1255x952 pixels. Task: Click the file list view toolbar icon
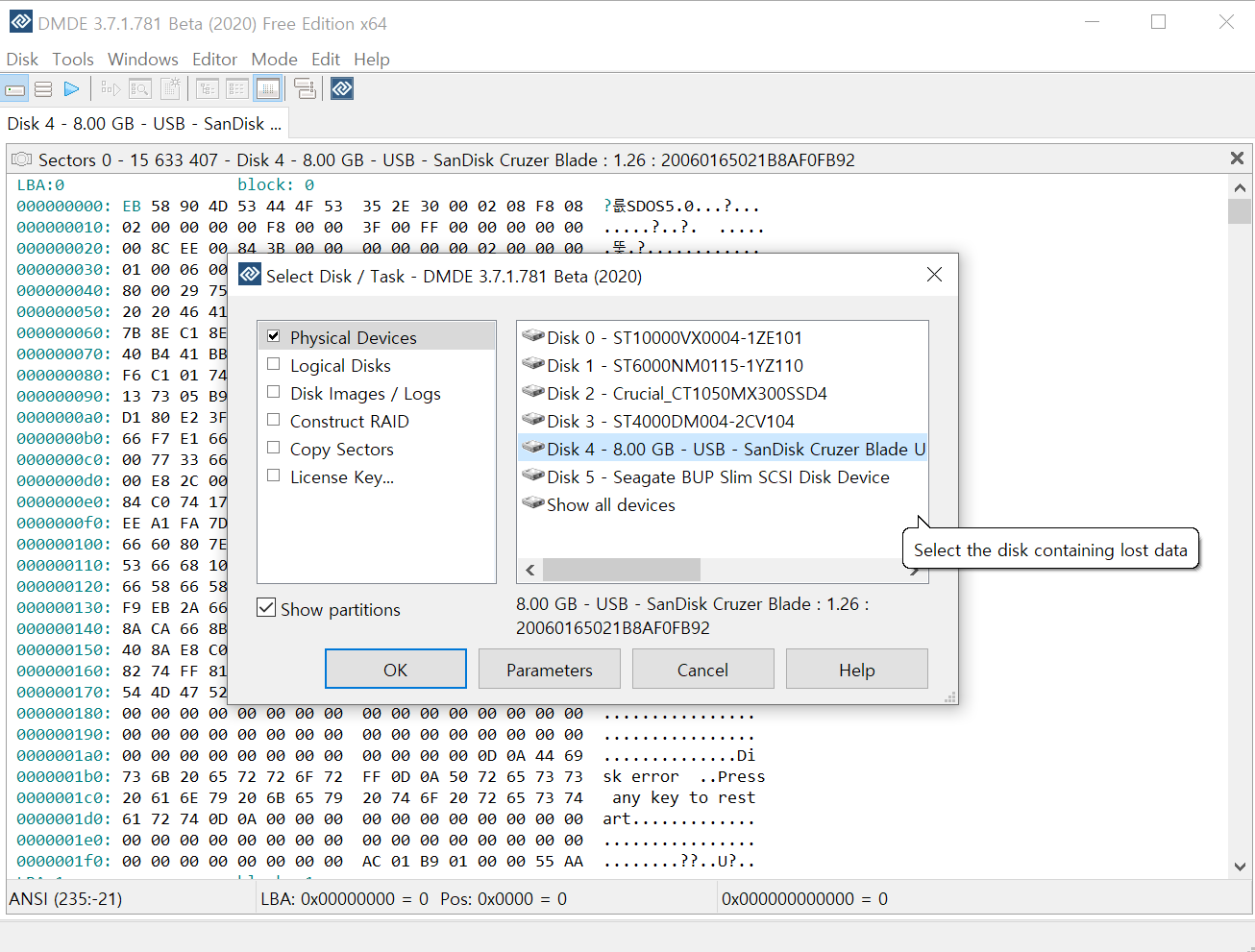point(237,89)
